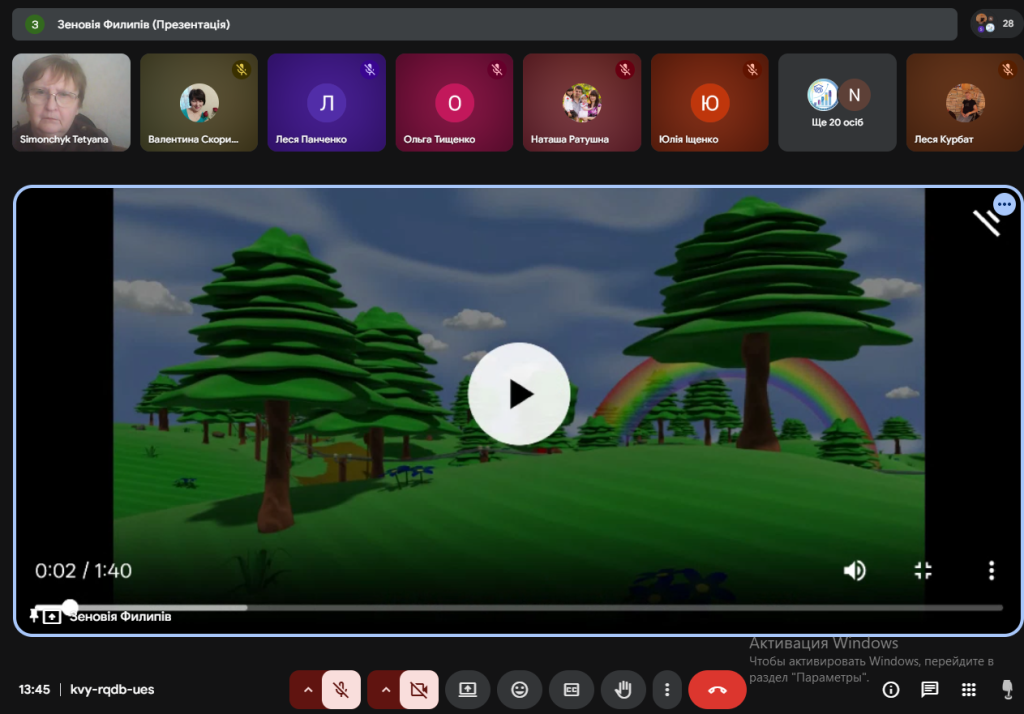The height and width of the screenshot is (714, 1024).
Task: Click the present screen icon
Action: [467, 690]
